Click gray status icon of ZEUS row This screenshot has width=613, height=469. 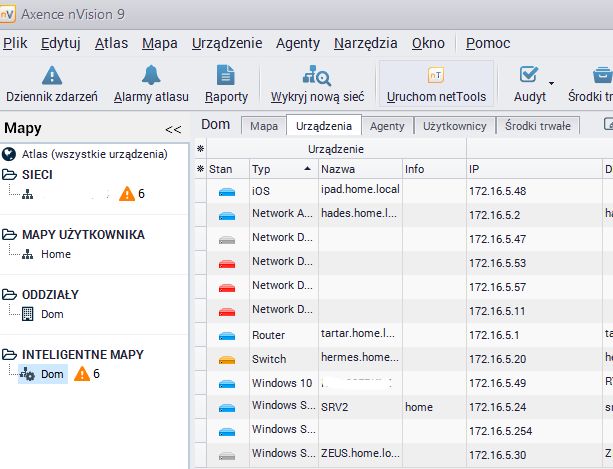227,455
